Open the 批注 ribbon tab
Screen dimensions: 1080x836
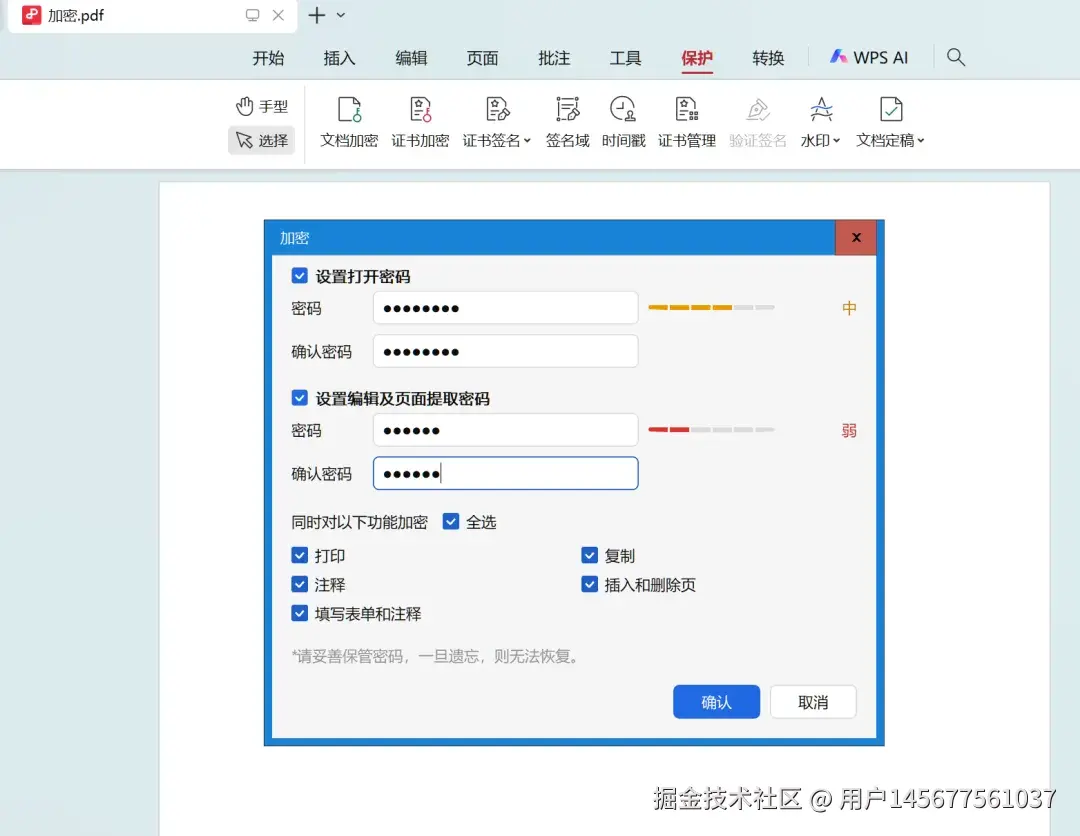(554, 57)
